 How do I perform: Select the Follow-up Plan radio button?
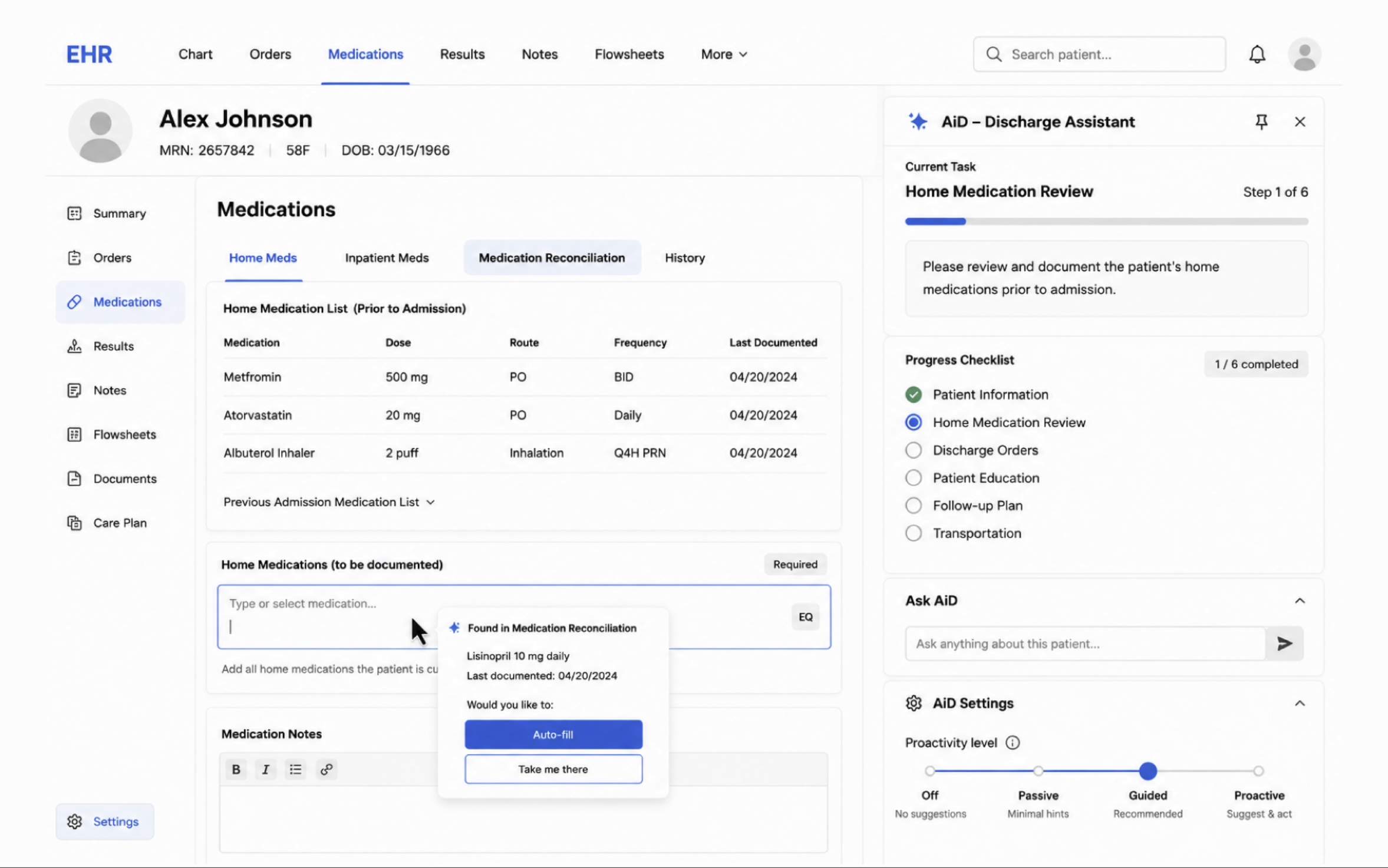914,505
